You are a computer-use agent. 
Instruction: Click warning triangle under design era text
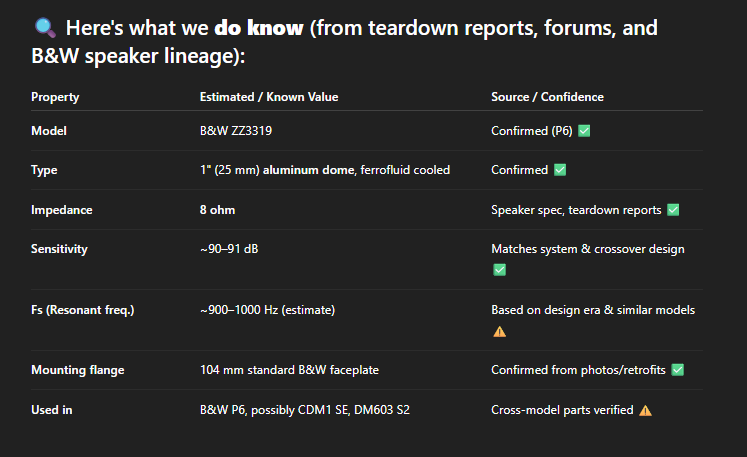[x=499, y=331]
